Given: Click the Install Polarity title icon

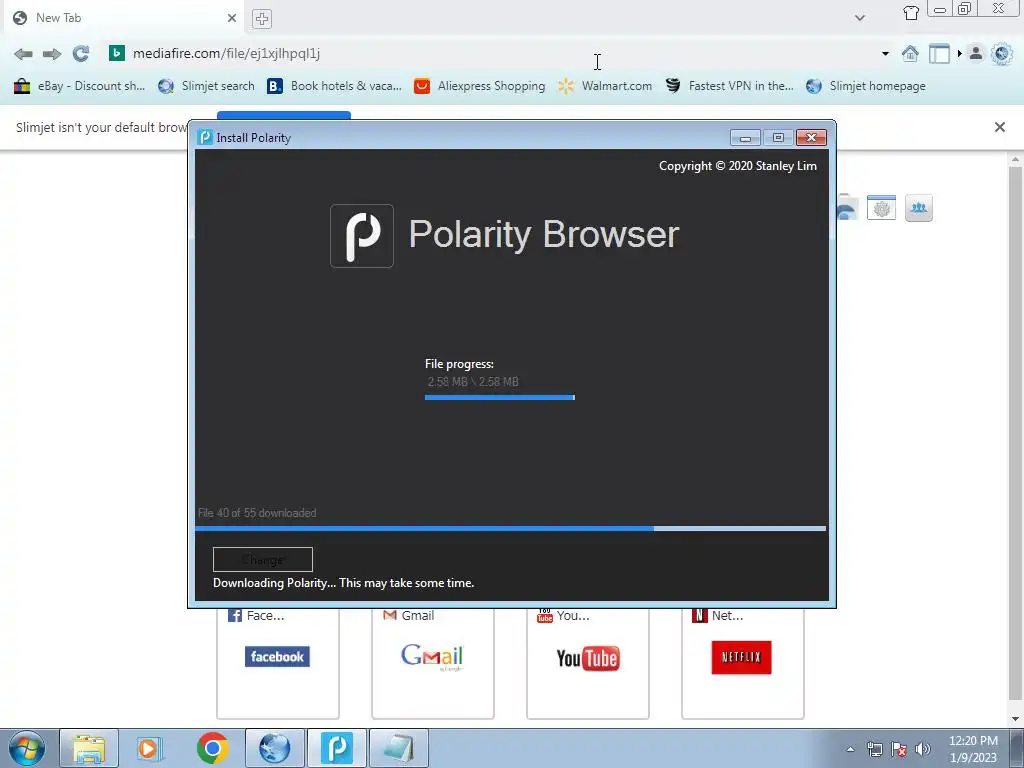Looking at the screenshot, I should click(x=205, y=137).
